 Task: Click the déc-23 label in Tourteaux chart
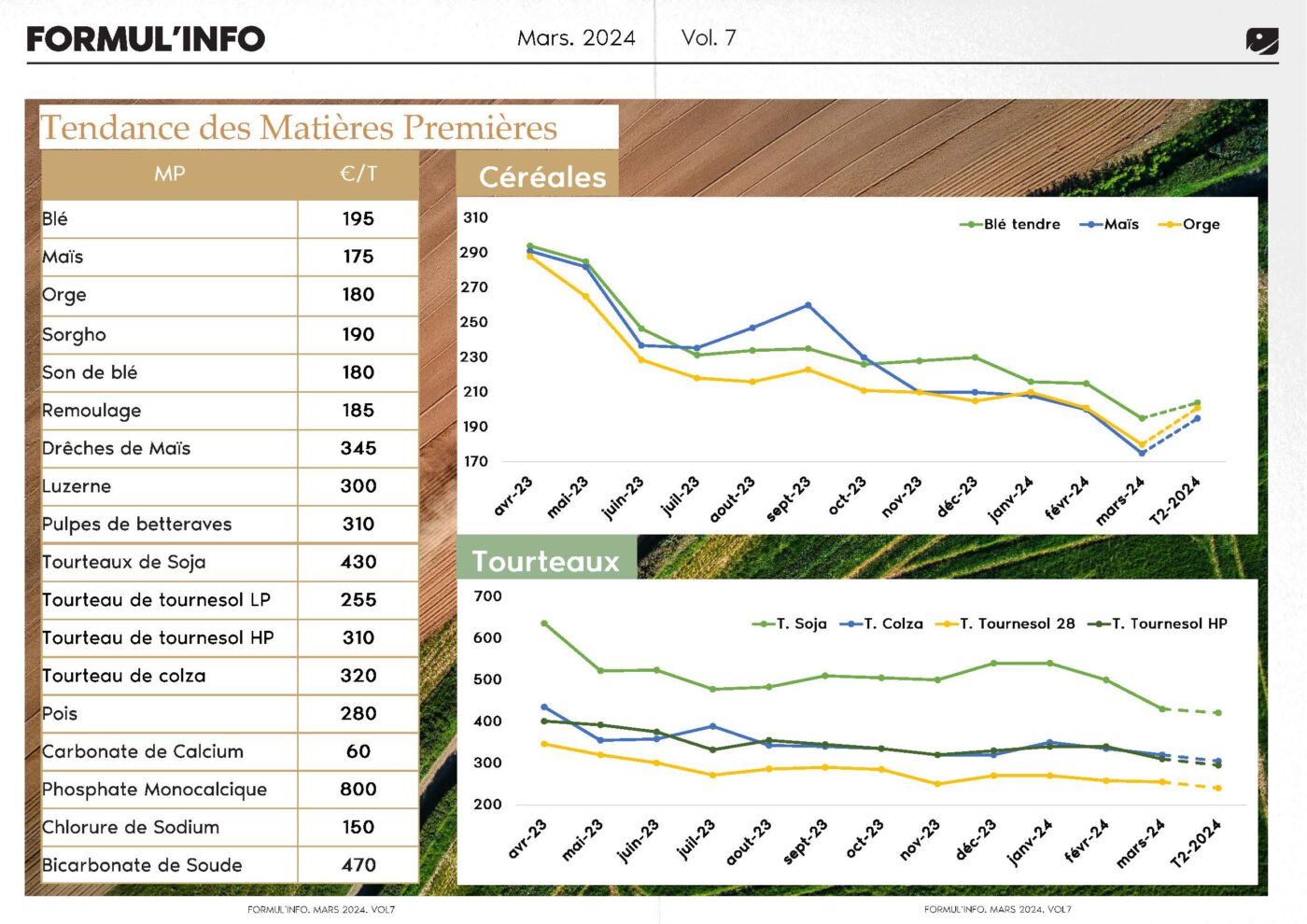tap(976, 839)
